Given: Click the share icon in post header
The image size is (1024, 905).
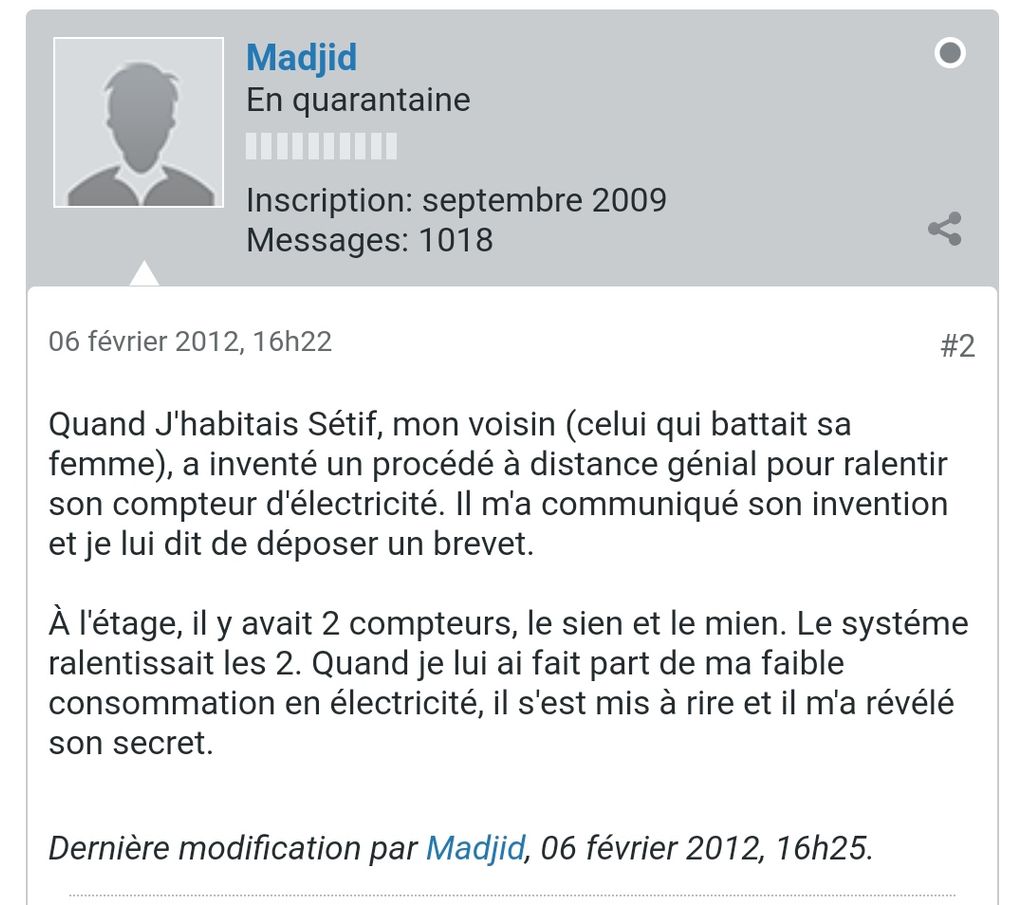Looking at the screenshot, I should click(x=945, y=229).
